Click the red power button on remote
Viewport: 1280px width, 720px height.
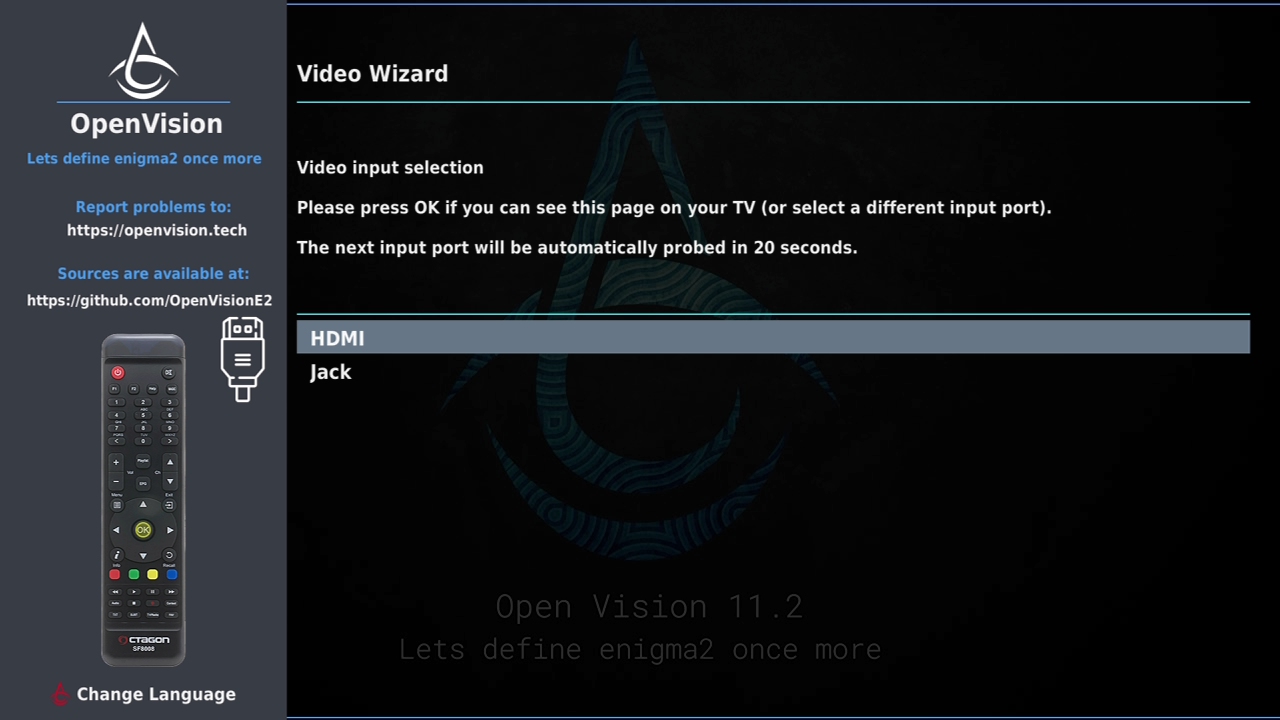[118, 373]
